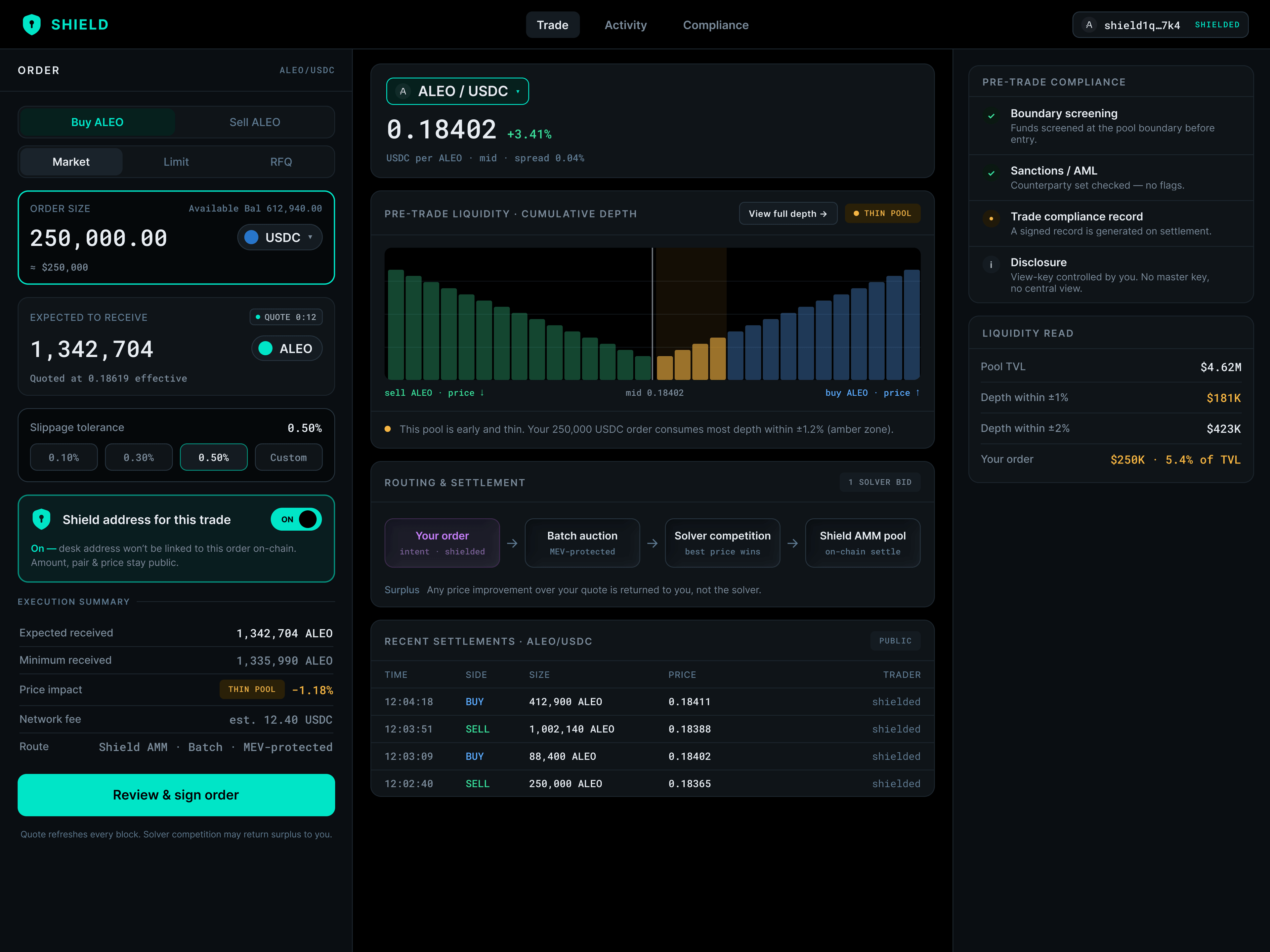Click the Shield logo icon
Image resolution: width=1270 pixels, height=952 pixels.
tap(31, 25)
